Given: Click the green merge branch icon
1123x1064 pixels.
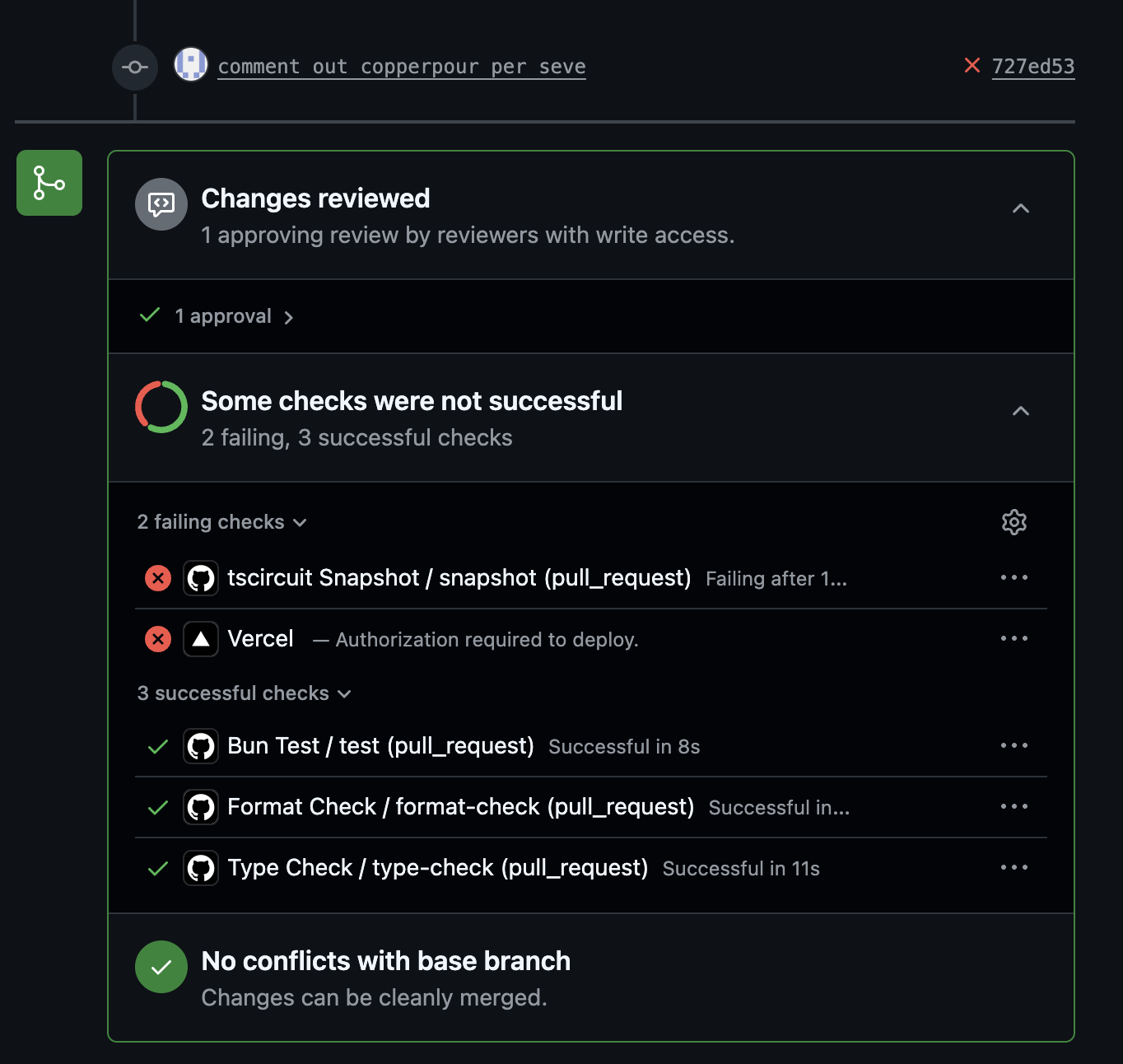Looking at the screenshot, I should coord(49,183).
